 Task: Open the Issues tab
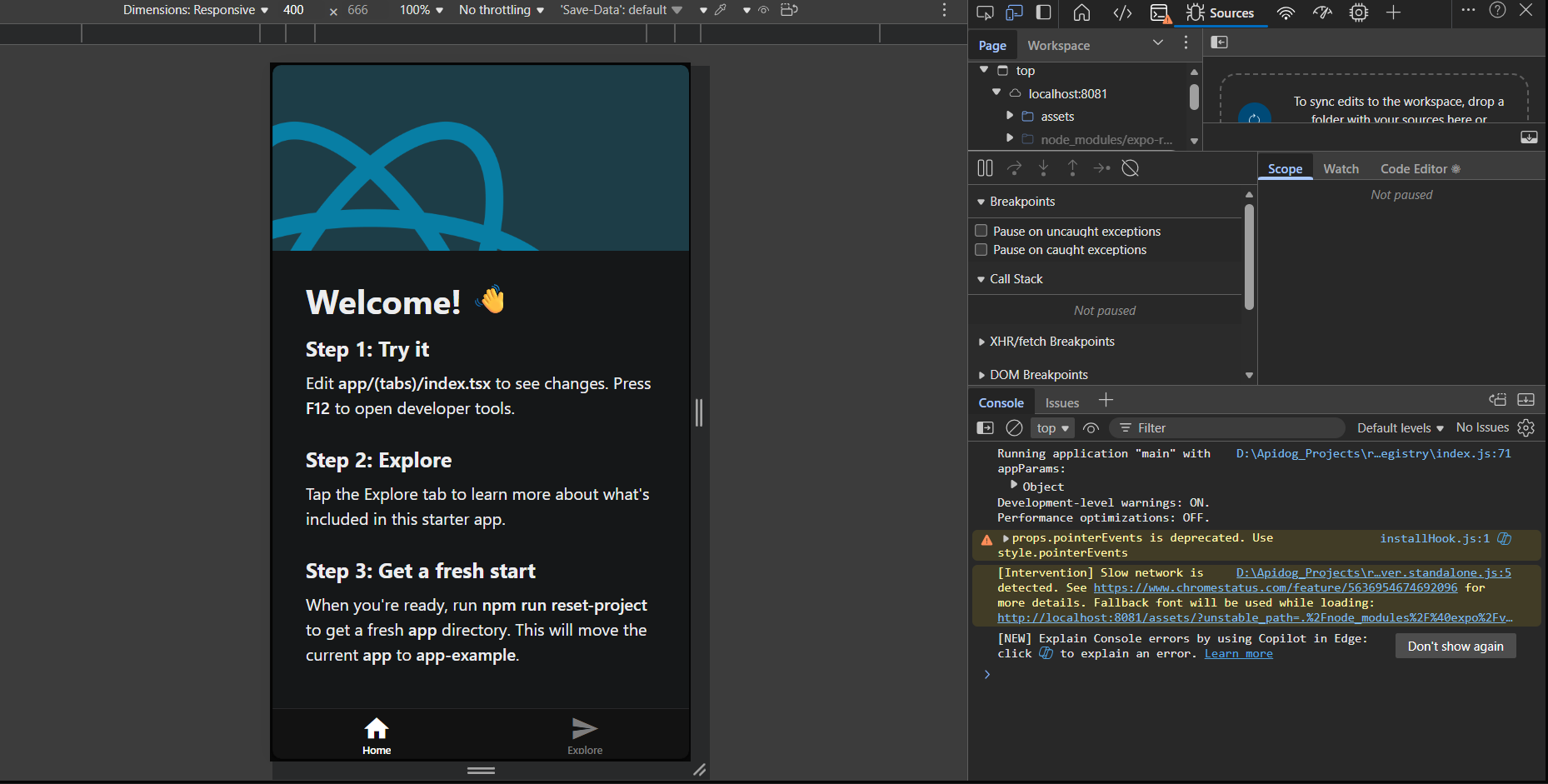pyautogui.click(x=1061, y=402)
